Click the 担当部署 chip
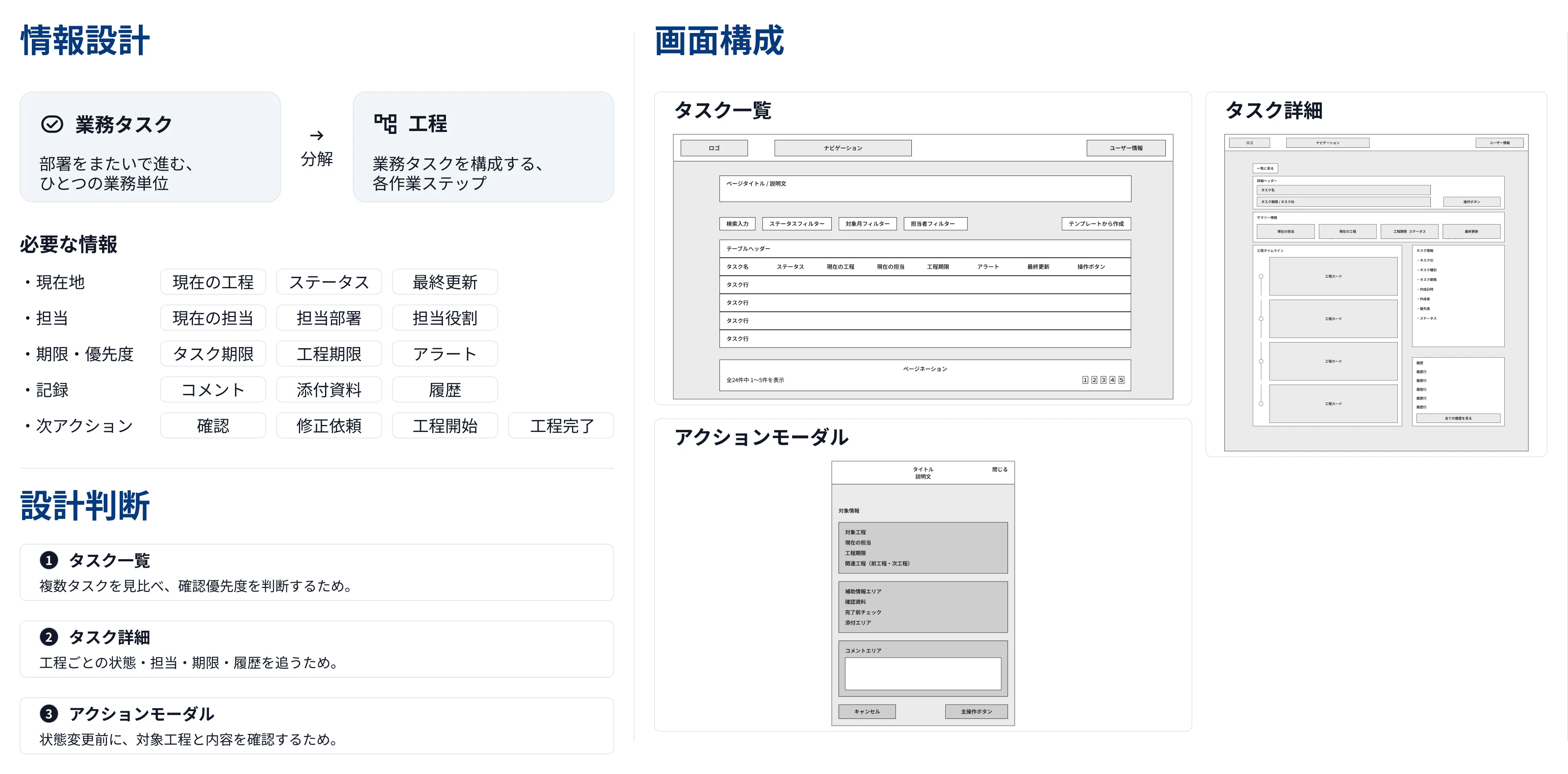1568x774 pixels. [x=329, y=318]
